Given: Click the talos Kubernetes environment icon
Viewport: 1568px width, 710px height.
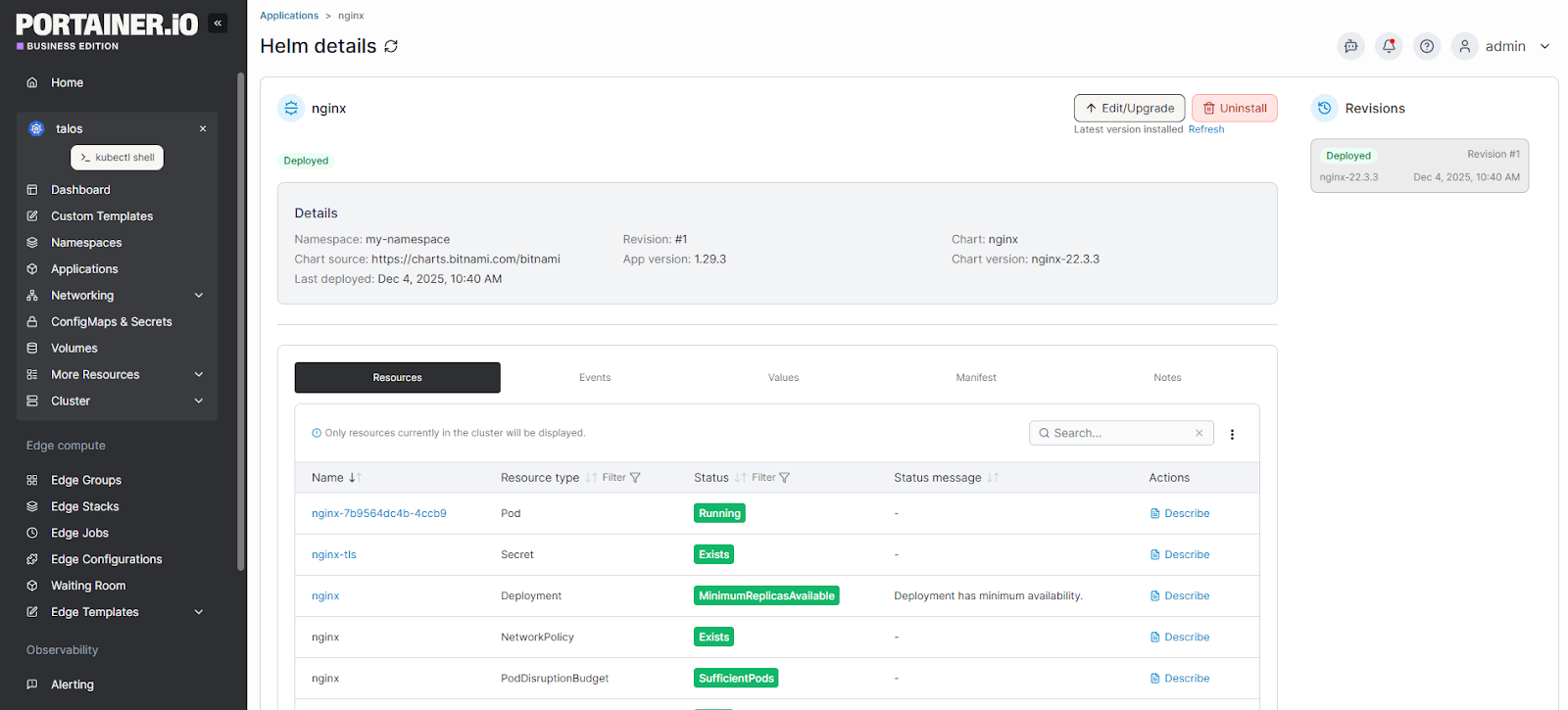Looking at the screenshot, I should click(x=36, y=128).
